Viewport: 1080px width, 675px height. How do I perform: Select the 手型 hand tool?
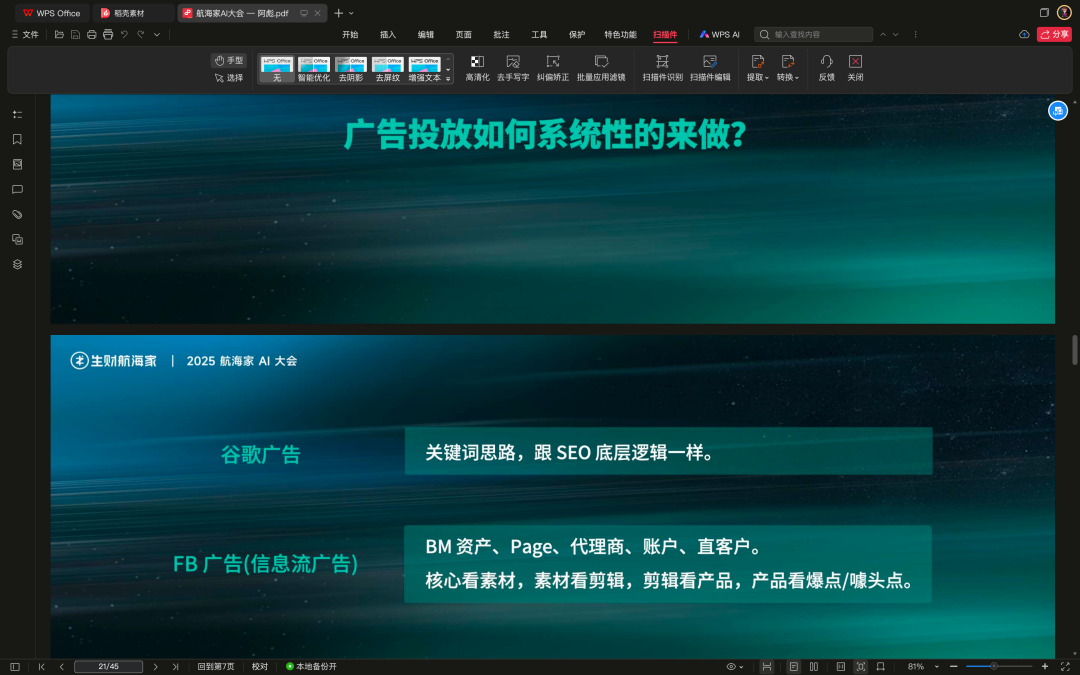[x=229, y=61]
